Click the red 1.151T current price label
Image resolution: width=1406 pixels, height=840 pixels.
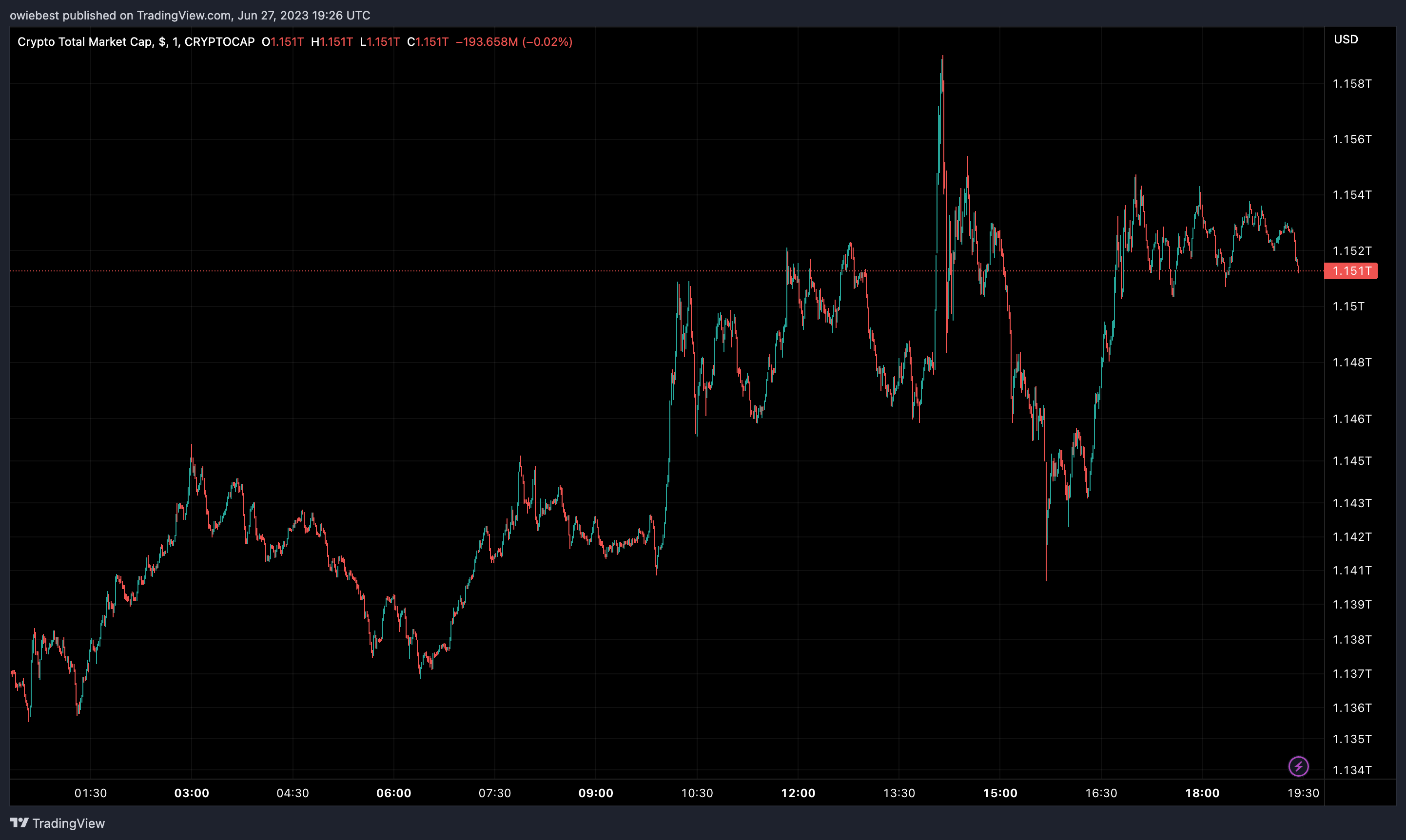1350,270
